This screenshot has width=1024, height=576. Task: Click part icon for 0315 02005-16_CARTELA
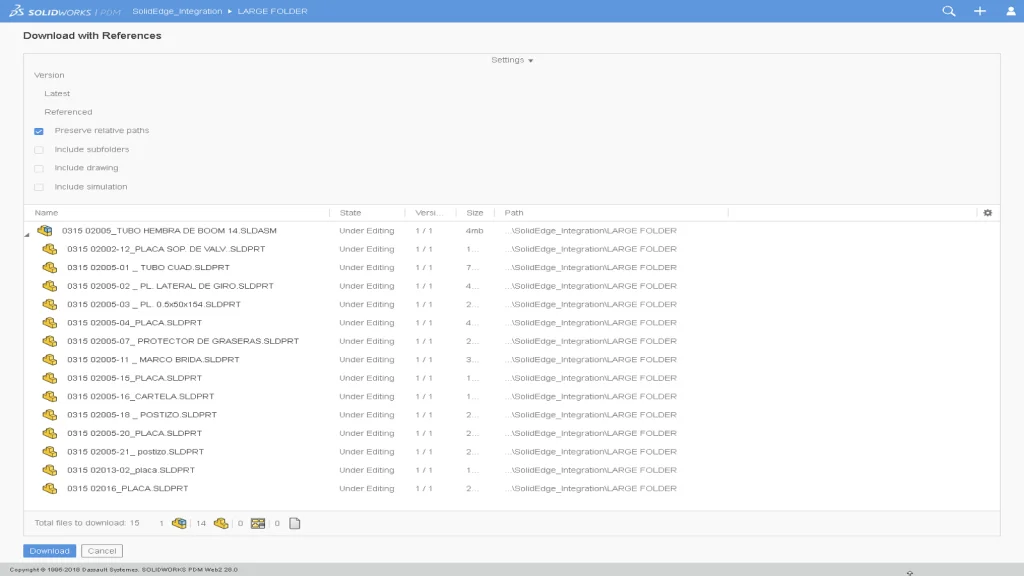pyautogui.click(x=50, y=397)
